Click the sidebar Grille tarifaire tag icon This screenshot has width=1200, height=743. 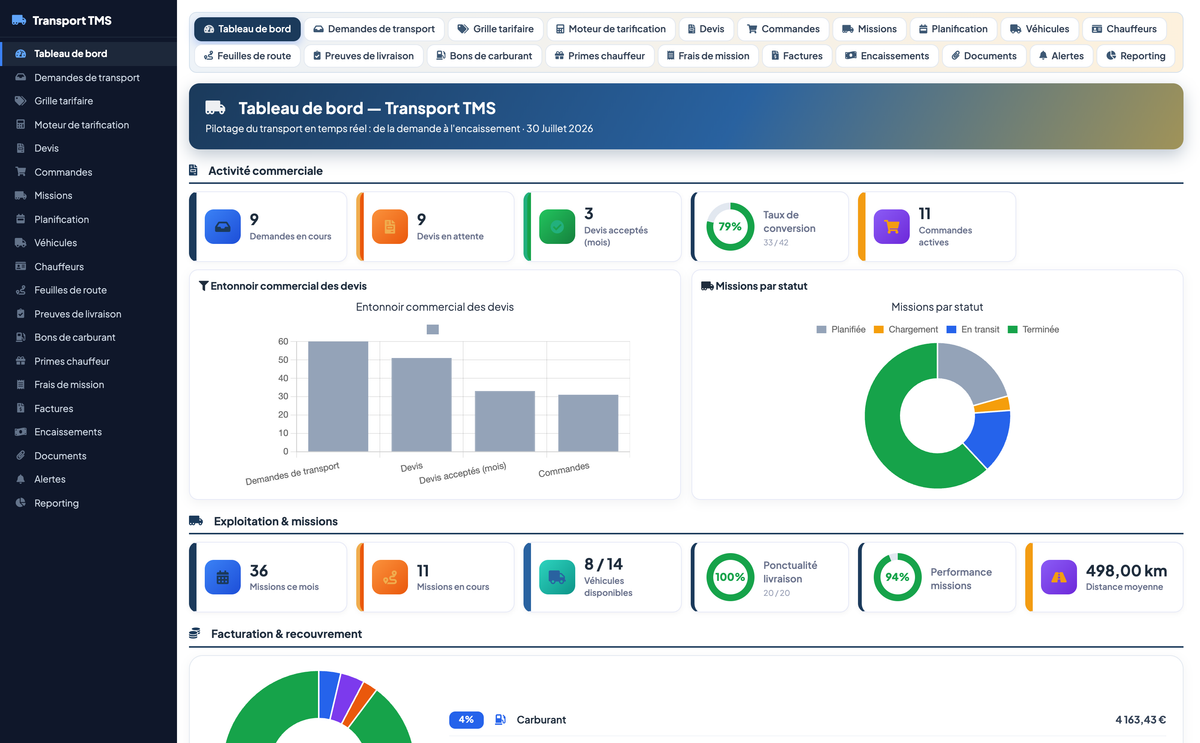21,101
